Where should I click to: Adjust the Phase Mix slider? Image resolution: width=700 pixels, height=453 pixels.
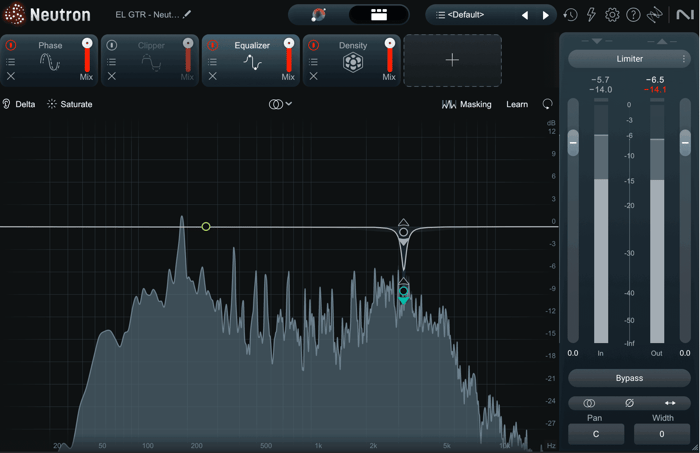(x=87, y=55)
